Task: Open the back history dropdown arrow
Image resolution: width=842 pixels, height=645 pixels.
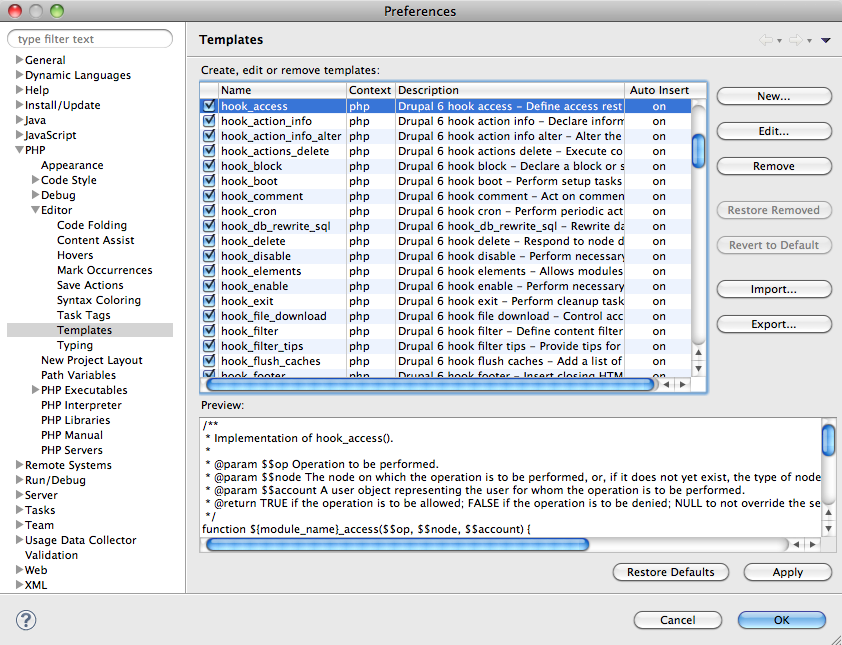Action: 779,41
